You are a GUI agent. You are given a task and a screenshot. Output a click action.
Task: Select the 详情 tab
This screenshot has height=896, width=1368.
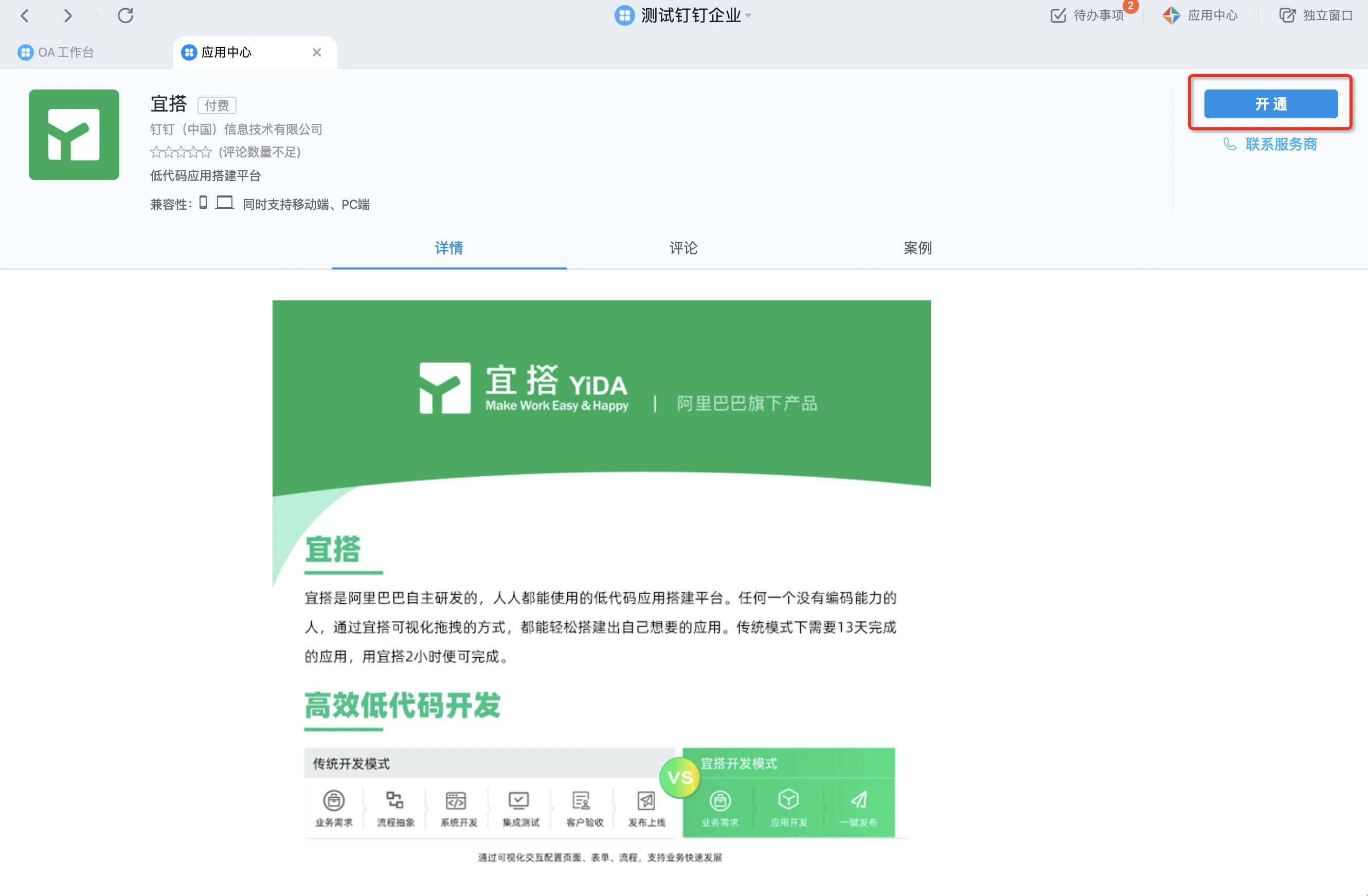click(448, 248)
